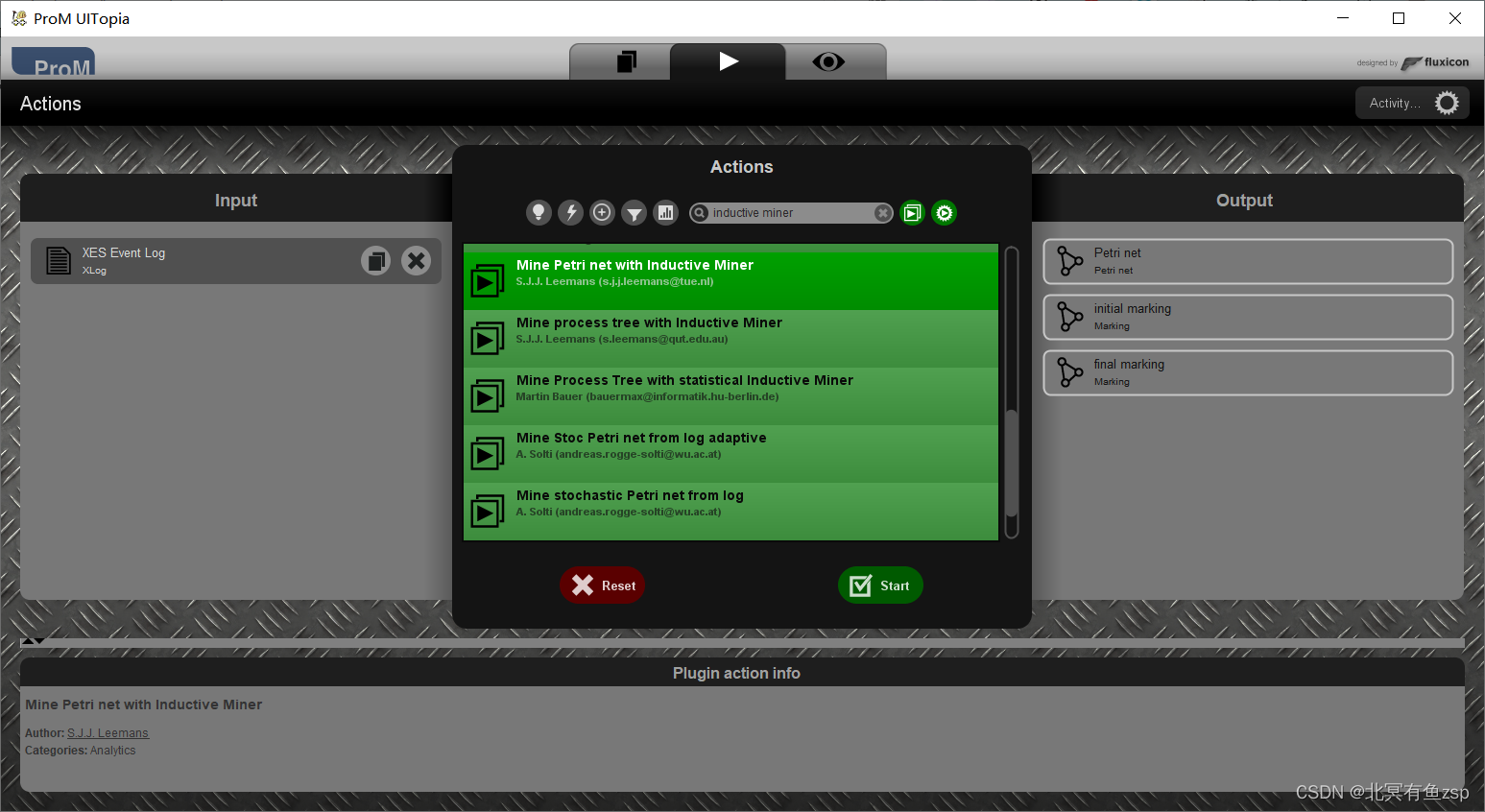Click the lightning bolt filter icon
This screenshot has height=812, width=1485.
[570, 212]
